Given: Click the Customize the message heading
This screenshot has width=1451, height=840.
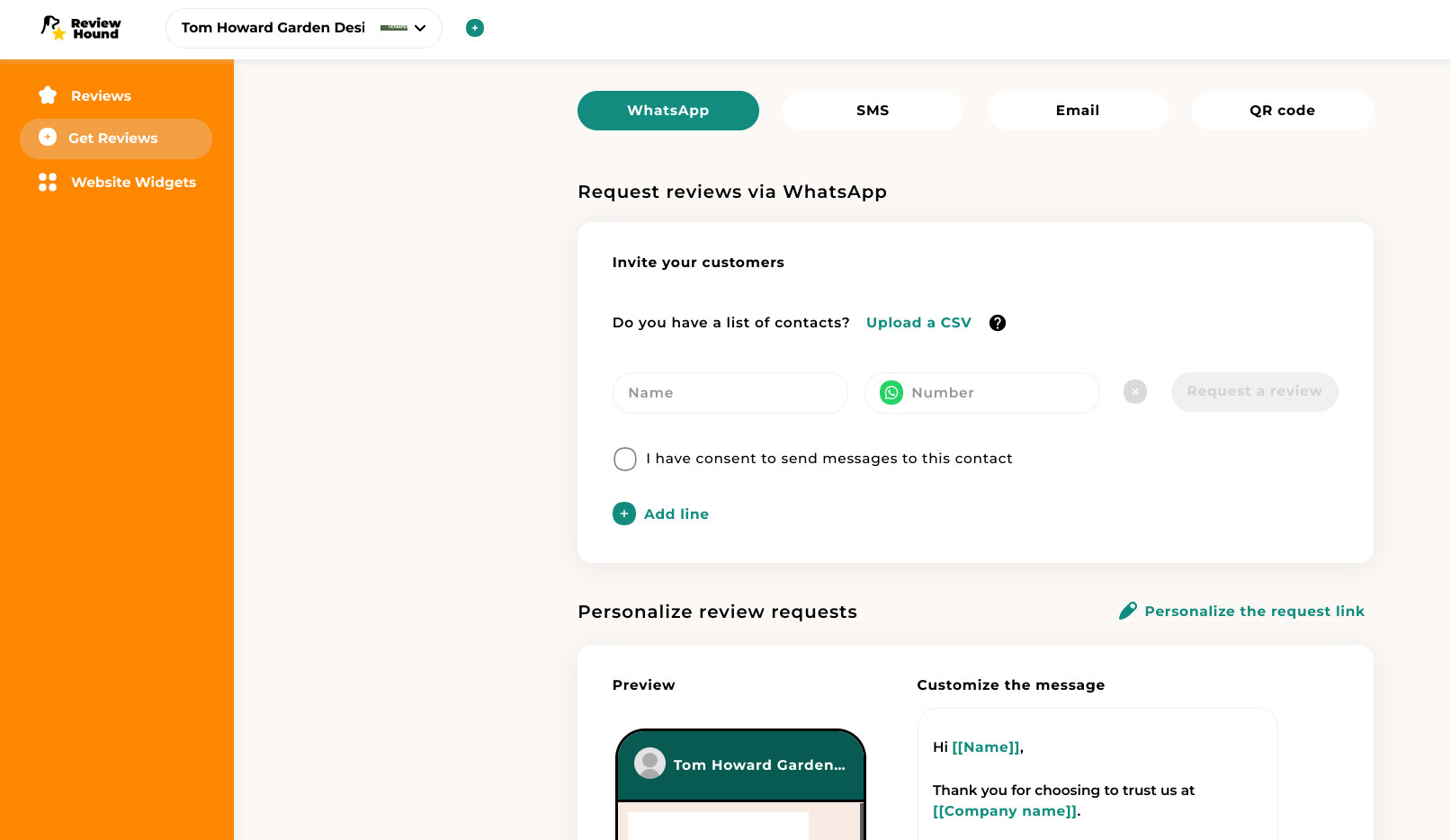Looking at the screenshot, I should point(1011,685).
